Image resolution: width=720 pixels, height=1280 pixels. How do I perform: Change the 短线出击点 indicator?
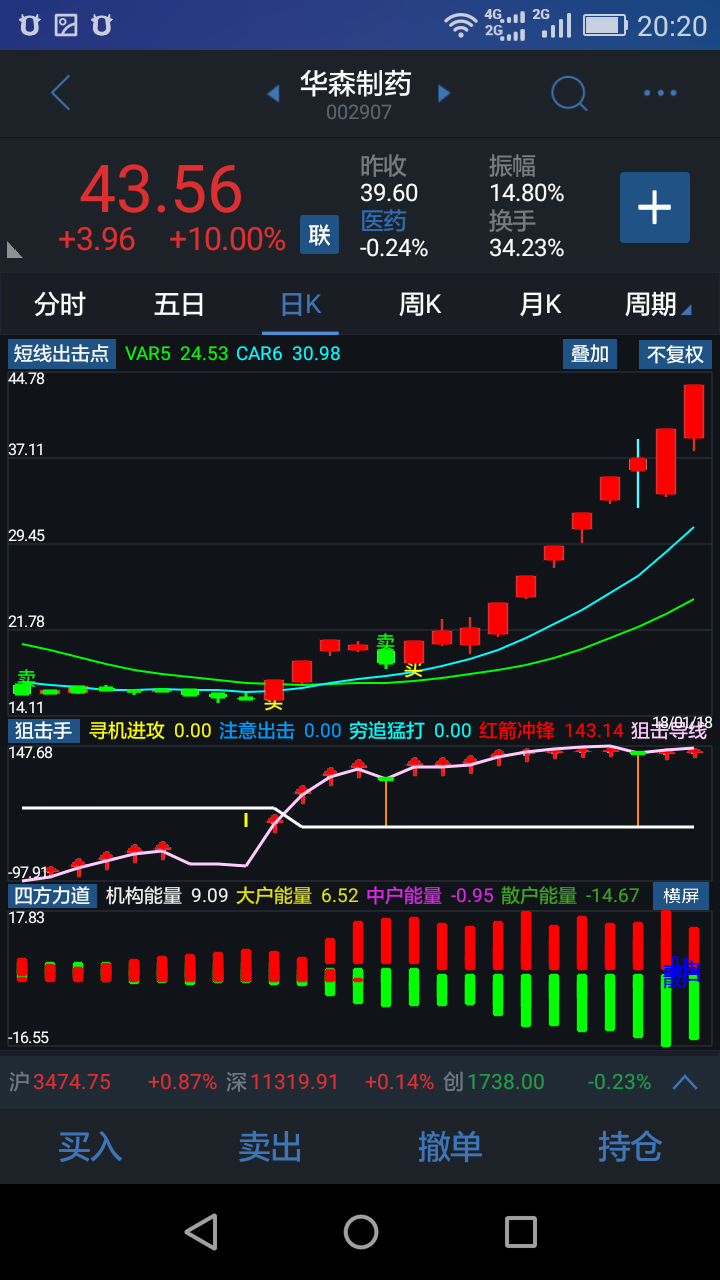tap(62, 354)
